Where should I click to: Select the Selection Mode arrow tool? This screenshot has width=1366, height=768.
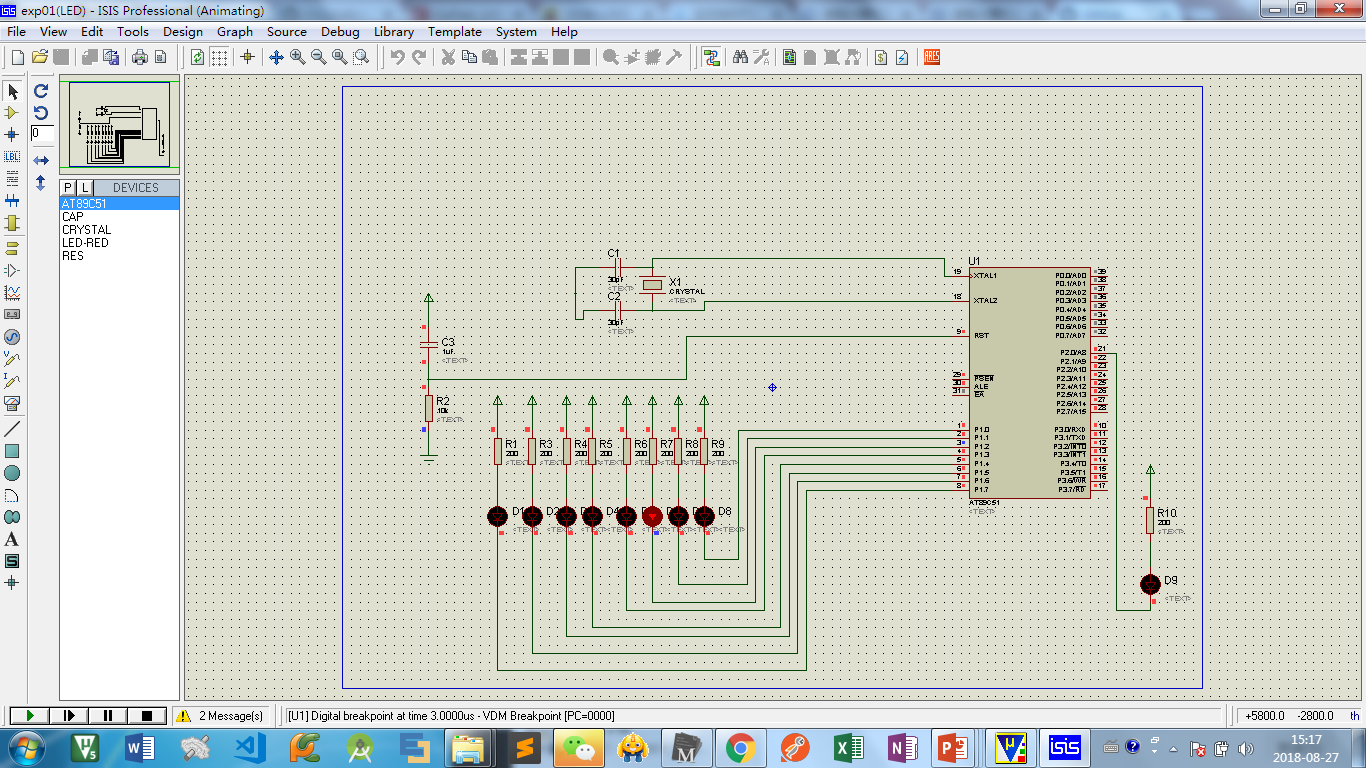coord(12,91)
